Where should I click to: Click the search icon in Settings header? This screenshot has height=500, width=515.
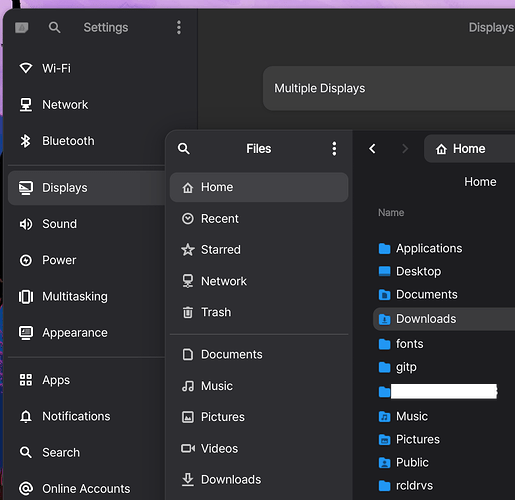[54, 27]
